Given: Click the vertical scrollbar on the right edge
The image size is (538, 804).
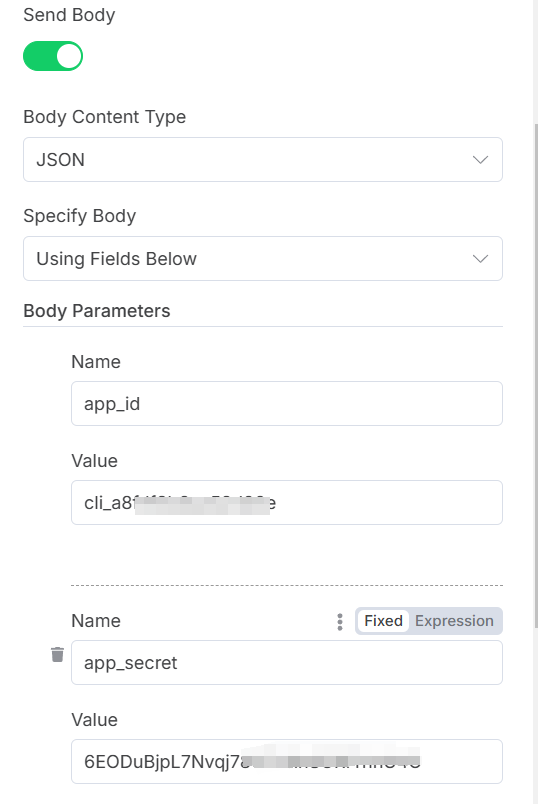Looking at the screenshot, I should coord(535,374).
